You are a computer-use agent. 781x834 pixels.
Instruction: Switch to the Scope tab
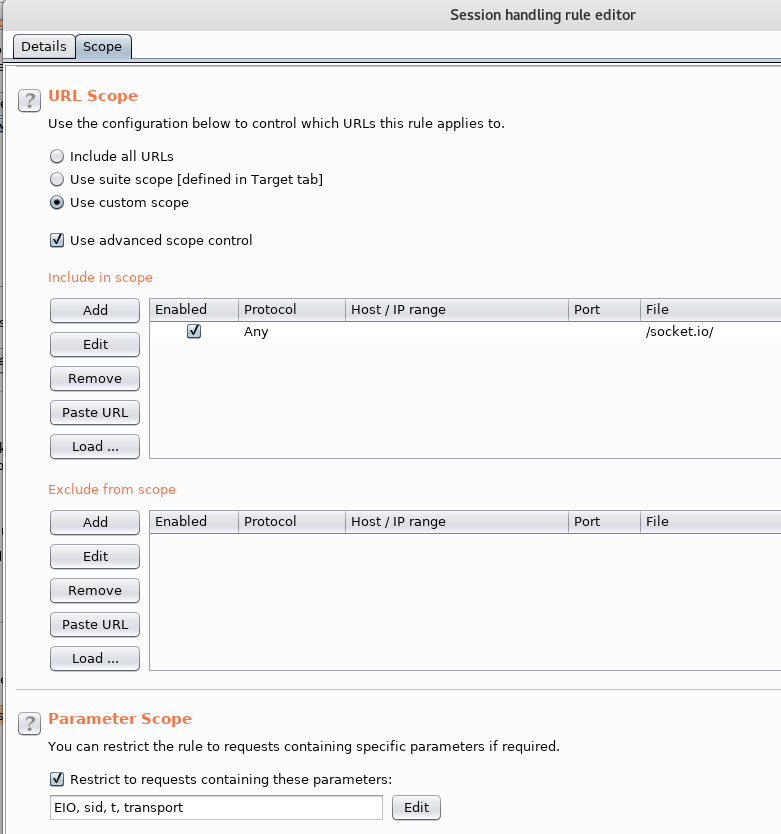click(x=103, y=47)
